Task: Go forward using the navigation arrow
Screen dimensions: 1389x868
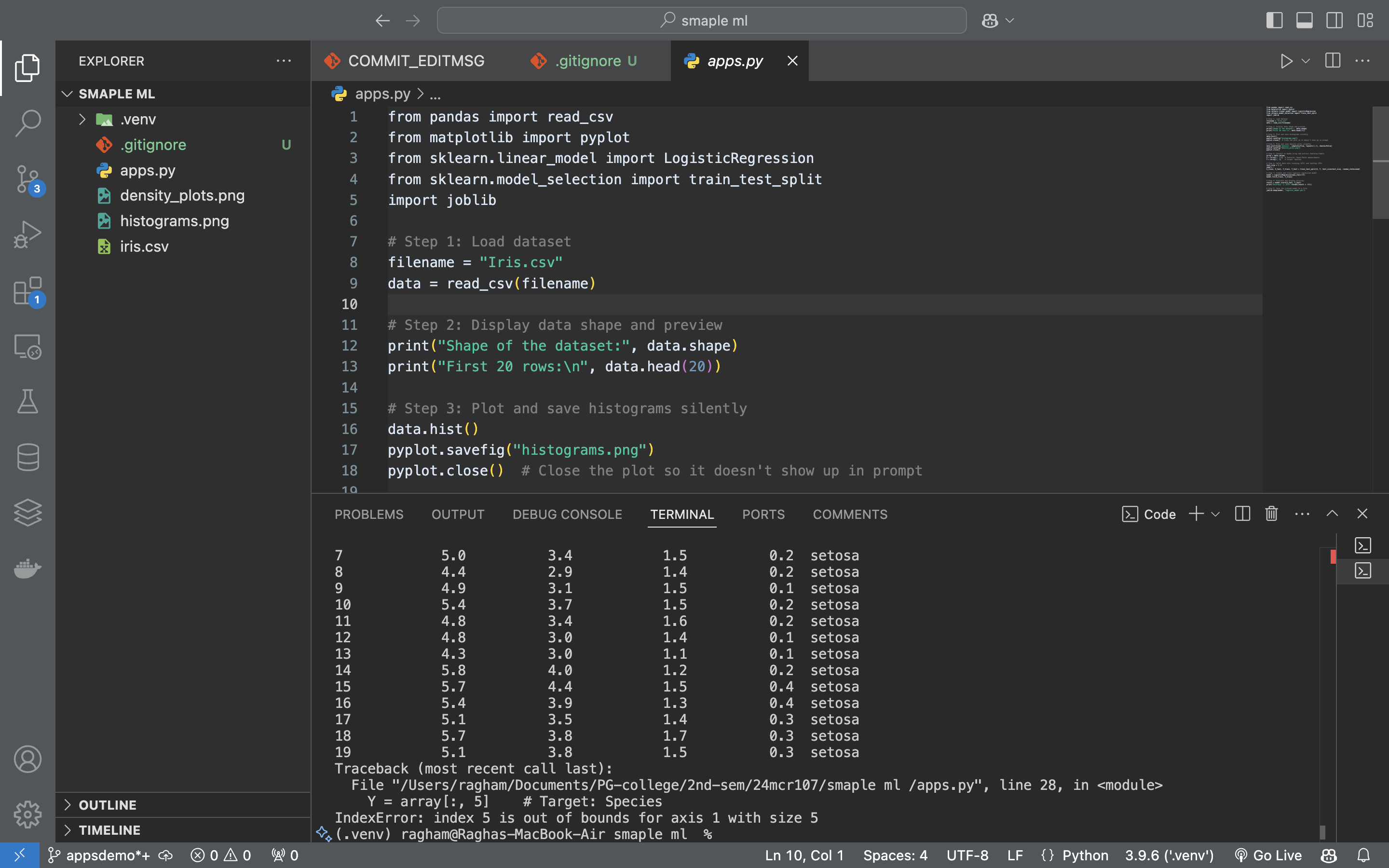Action: tap(413, 21)
